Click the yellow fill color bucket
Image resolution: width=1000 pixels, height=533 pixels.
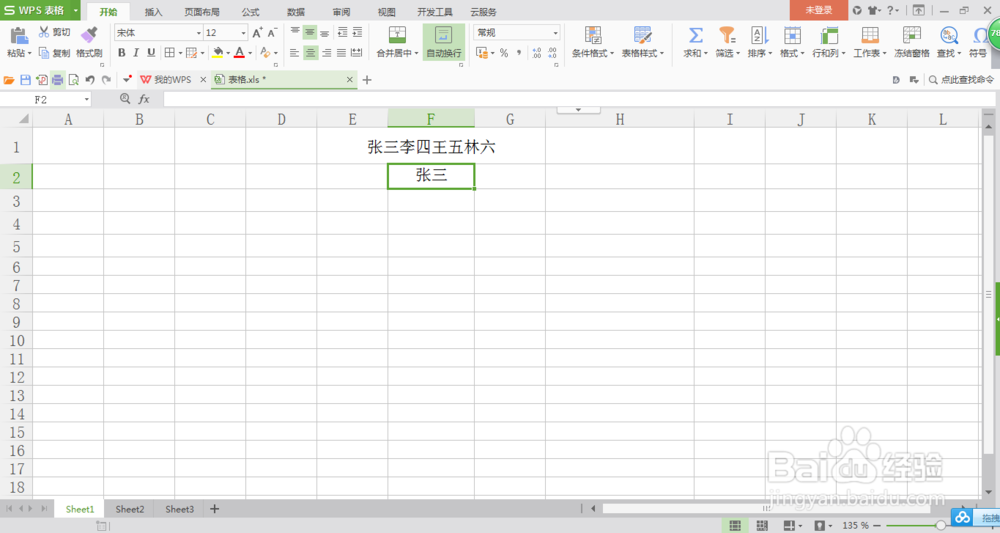point(217,53)
